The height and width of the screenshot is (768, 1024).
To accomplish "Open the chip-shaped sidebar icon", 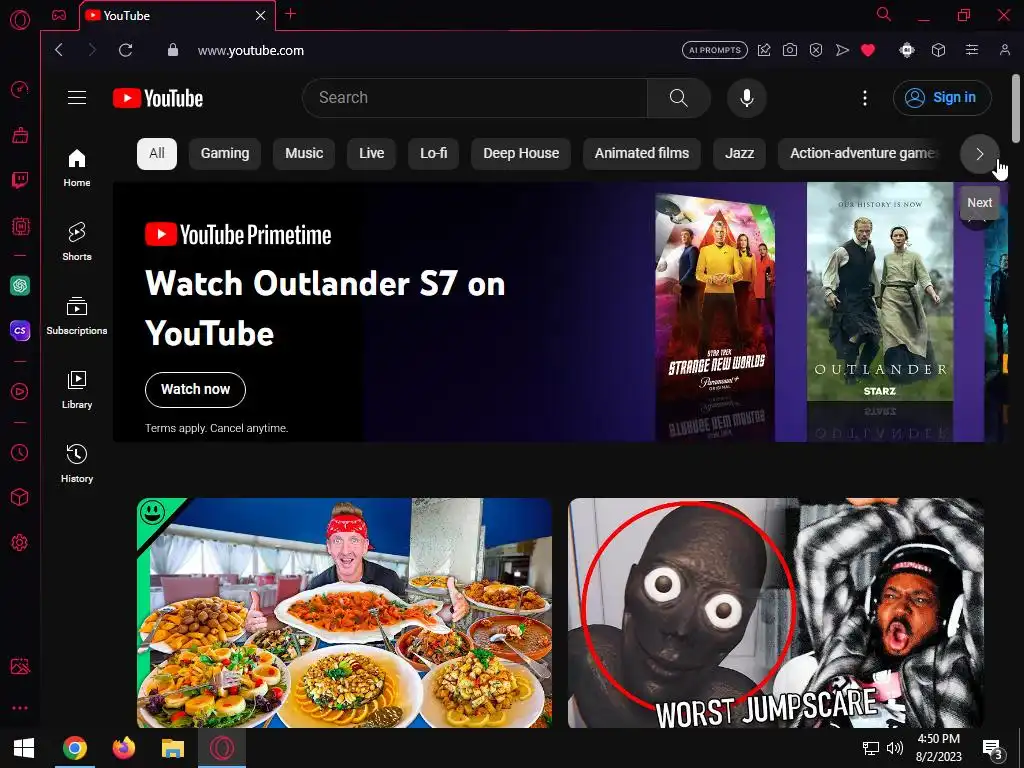I will 20,227.
